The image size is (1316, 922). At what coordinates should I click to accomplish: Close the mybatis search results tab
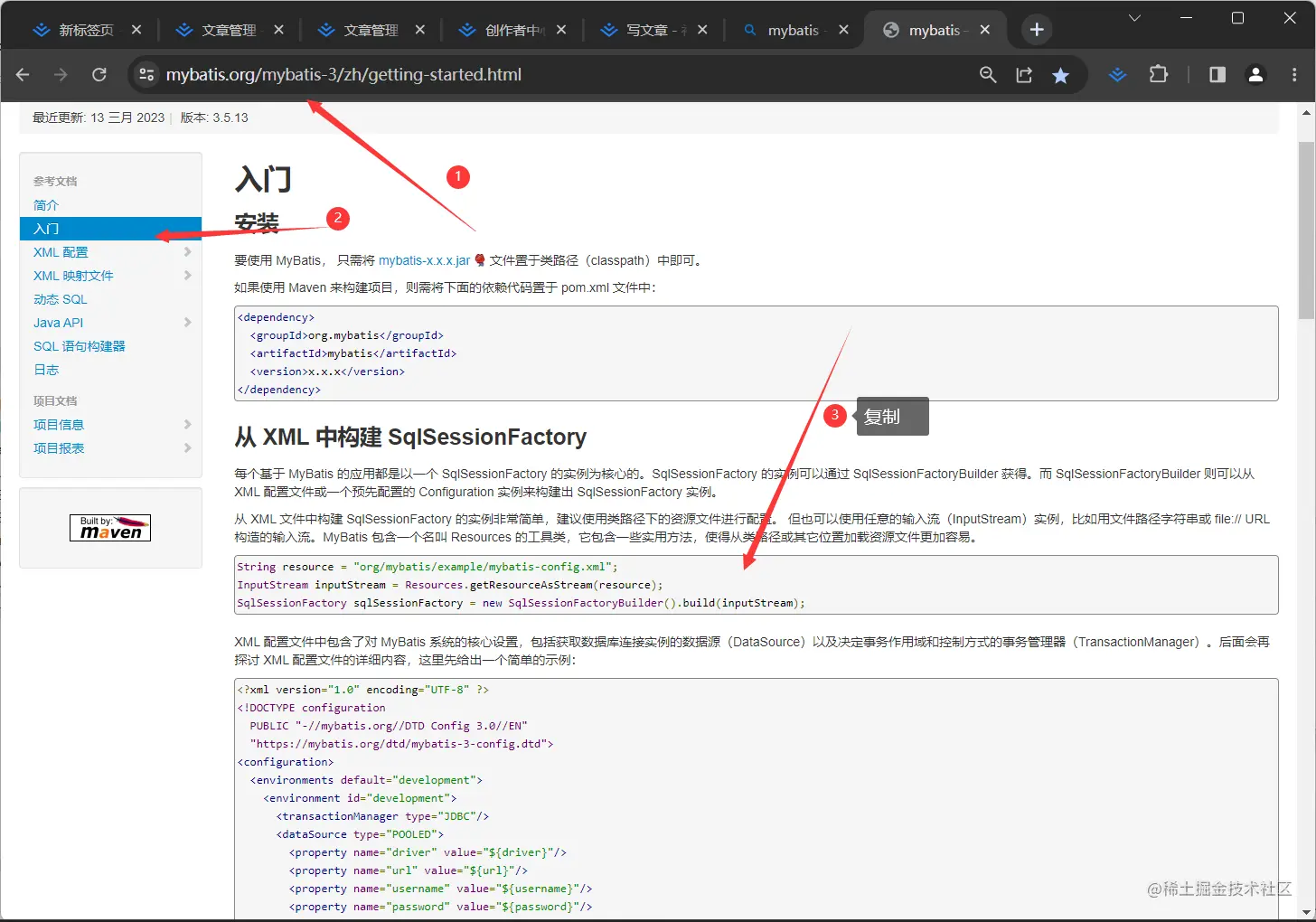coord(843,30)
